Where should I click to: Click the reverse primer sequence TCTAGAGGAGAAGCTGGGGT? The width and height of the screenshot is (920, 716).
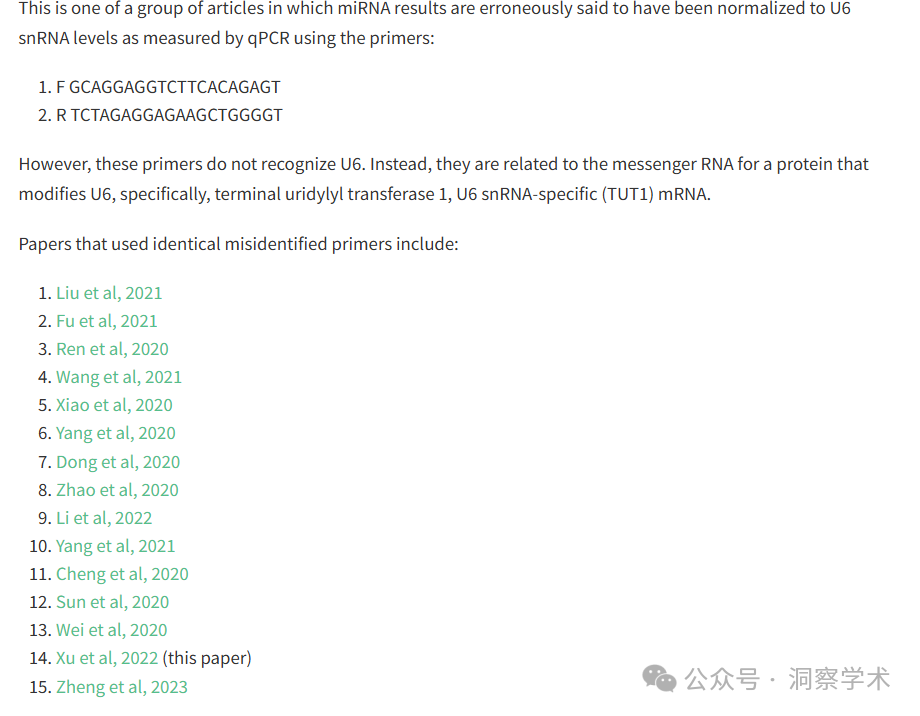click(x=176, y=115)
